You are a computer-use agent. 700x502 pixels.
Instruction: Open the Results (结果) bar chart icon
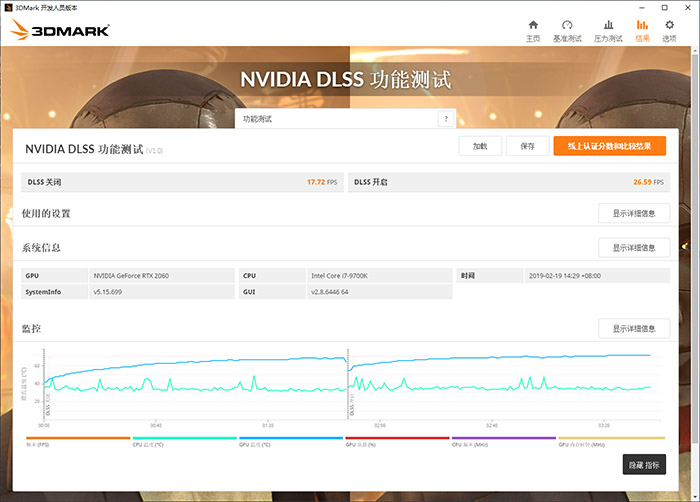pyautogui.click(x=642, y=31)
